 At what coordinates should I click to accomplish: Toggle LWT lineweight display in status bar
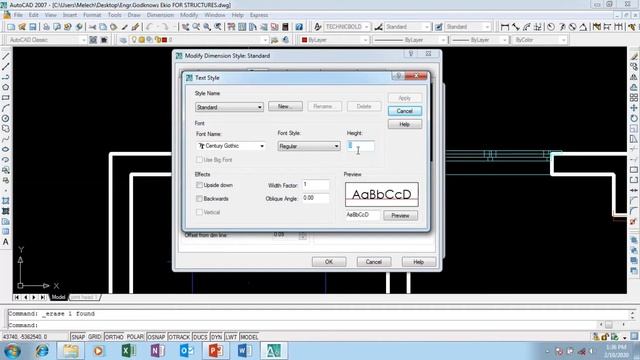point(231,337)
